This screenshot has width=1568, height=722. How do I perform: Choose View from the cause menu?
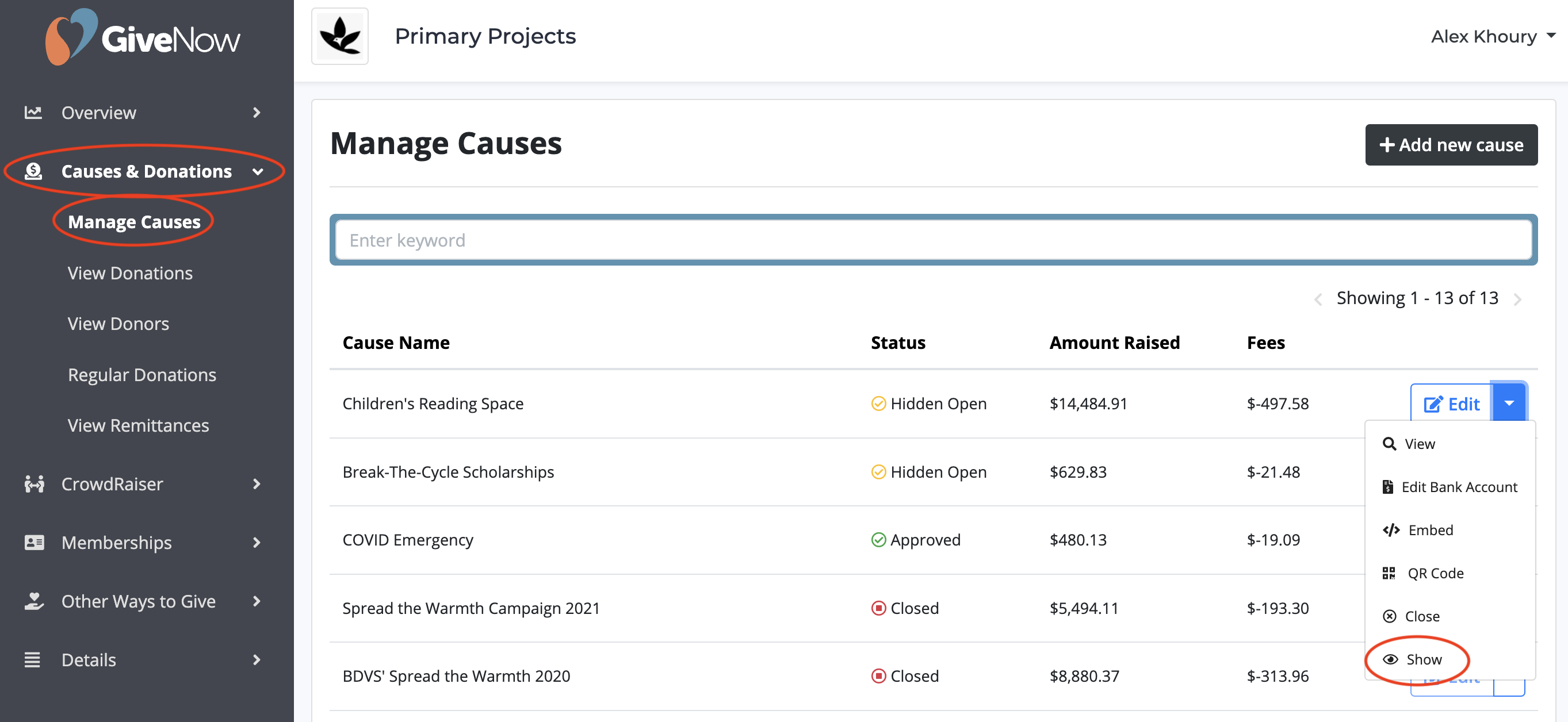click(x=1409, y=444)
